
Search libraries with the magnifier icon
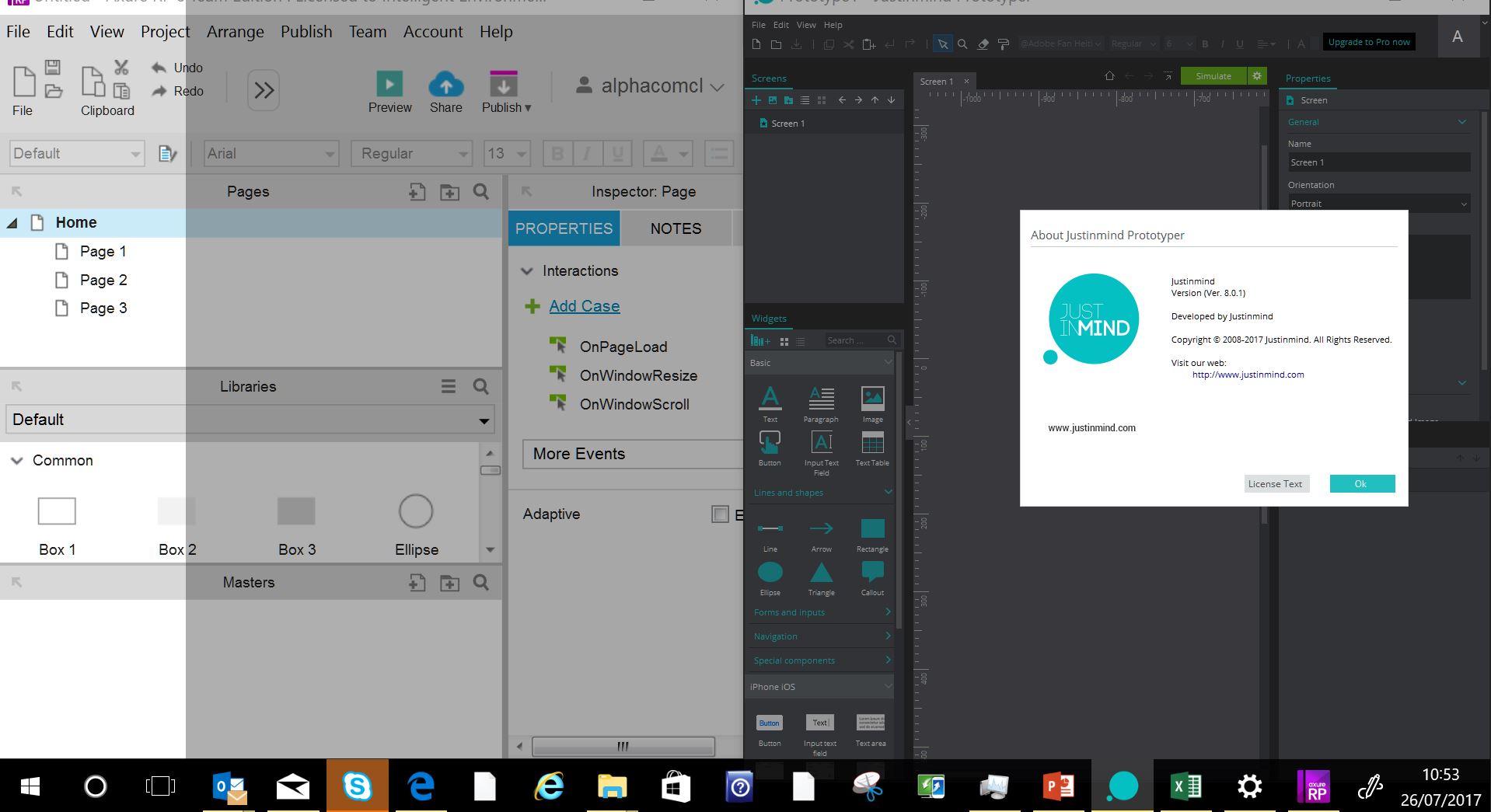coord(481,386)
